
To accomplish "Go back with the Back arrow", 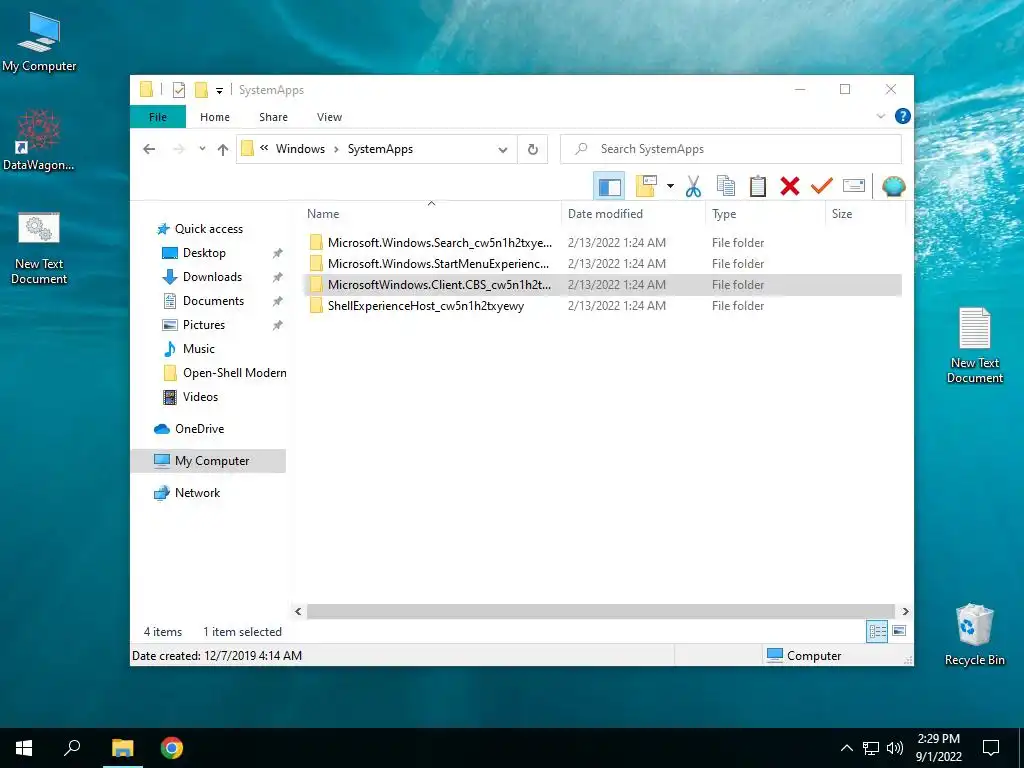I will pyautogui.click(x=150, y=149).
